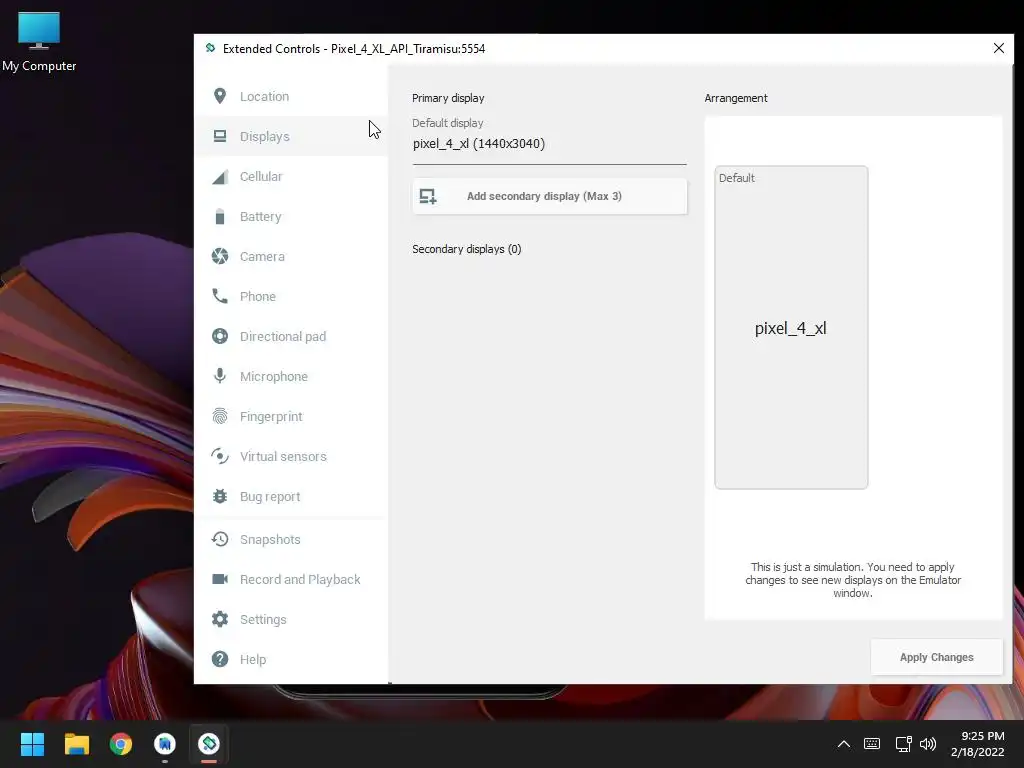The image size is (1024, 768).
Task: Click the Phone handset icon
Action: point(220,296)
